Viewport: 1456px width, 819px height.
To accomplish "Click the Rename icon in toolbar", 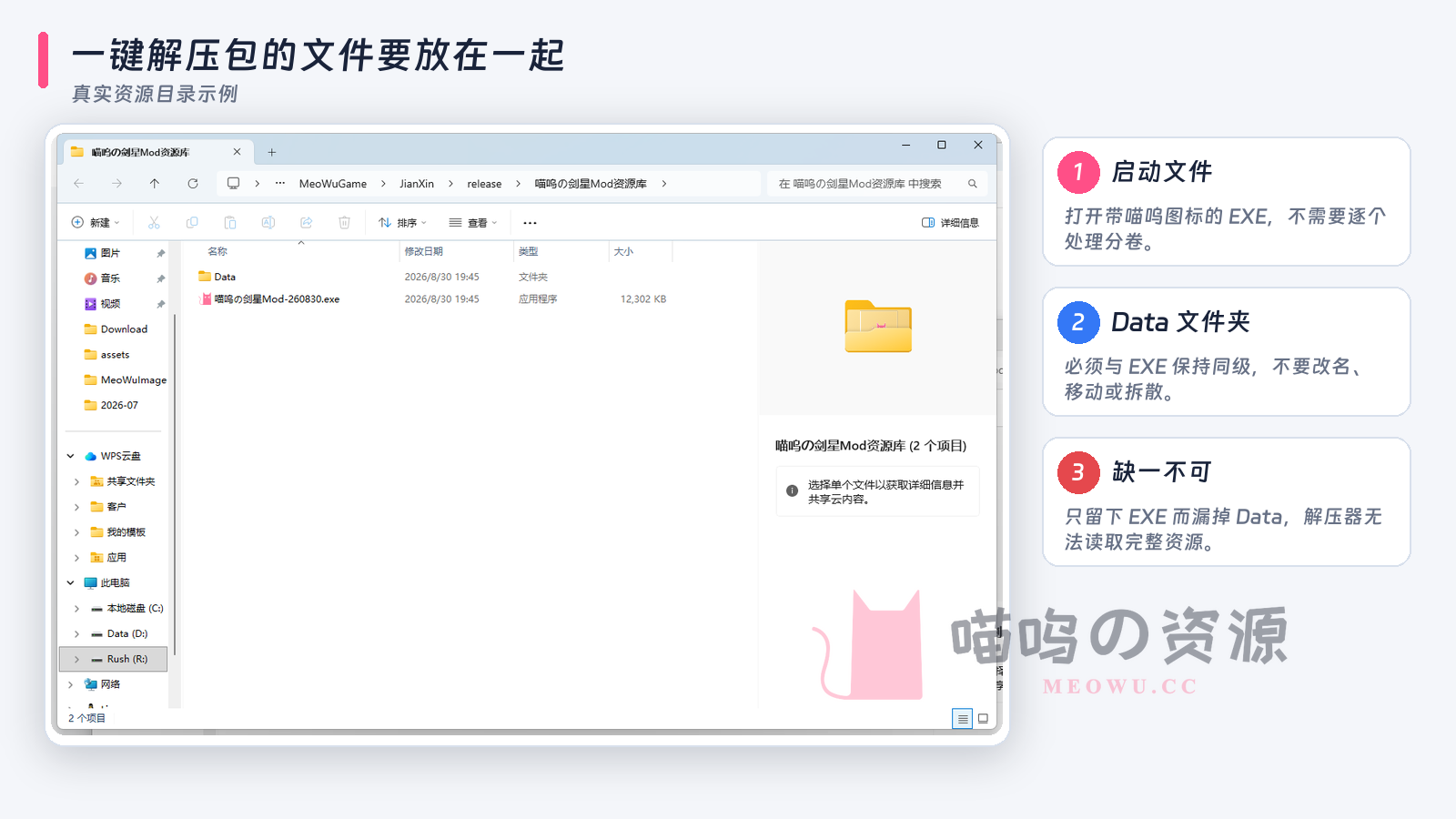I will coord(268,223).
